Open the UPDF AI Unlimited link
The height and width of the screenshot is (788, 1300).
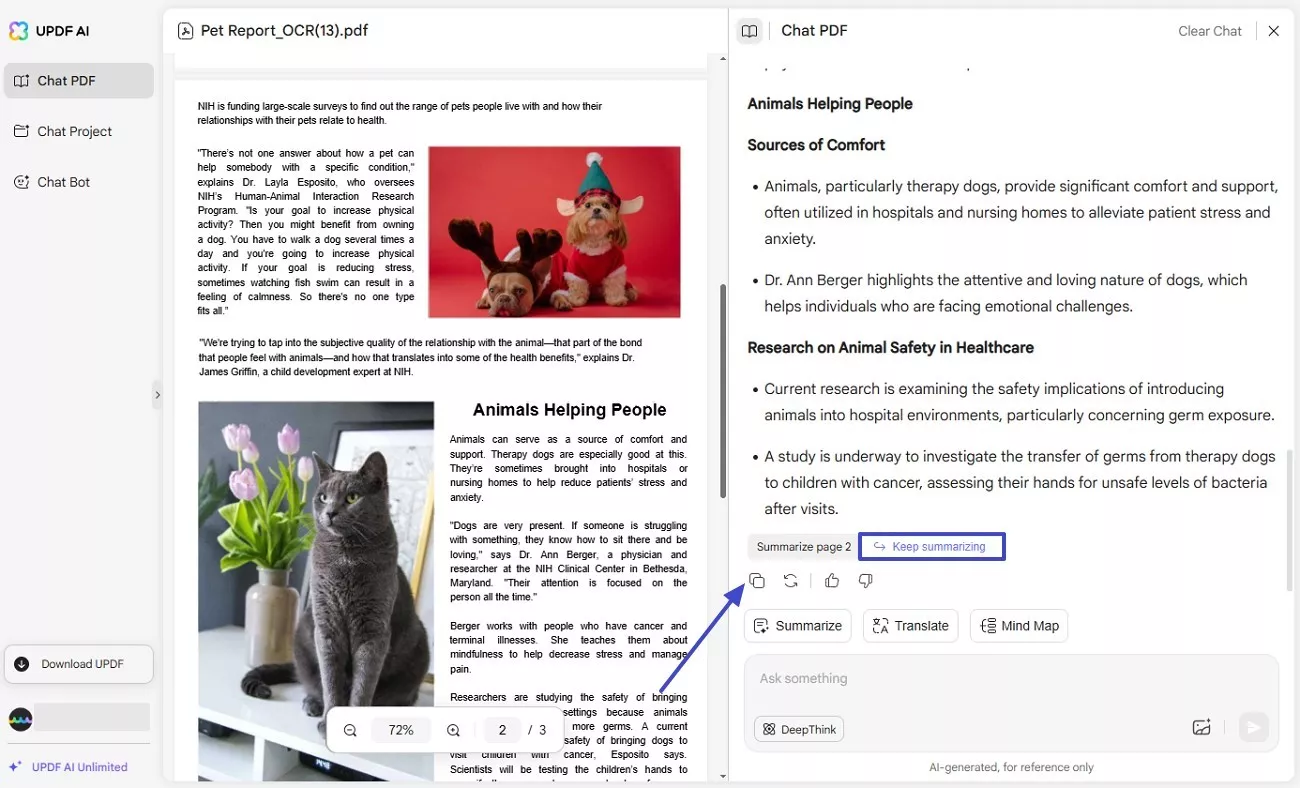69,767
